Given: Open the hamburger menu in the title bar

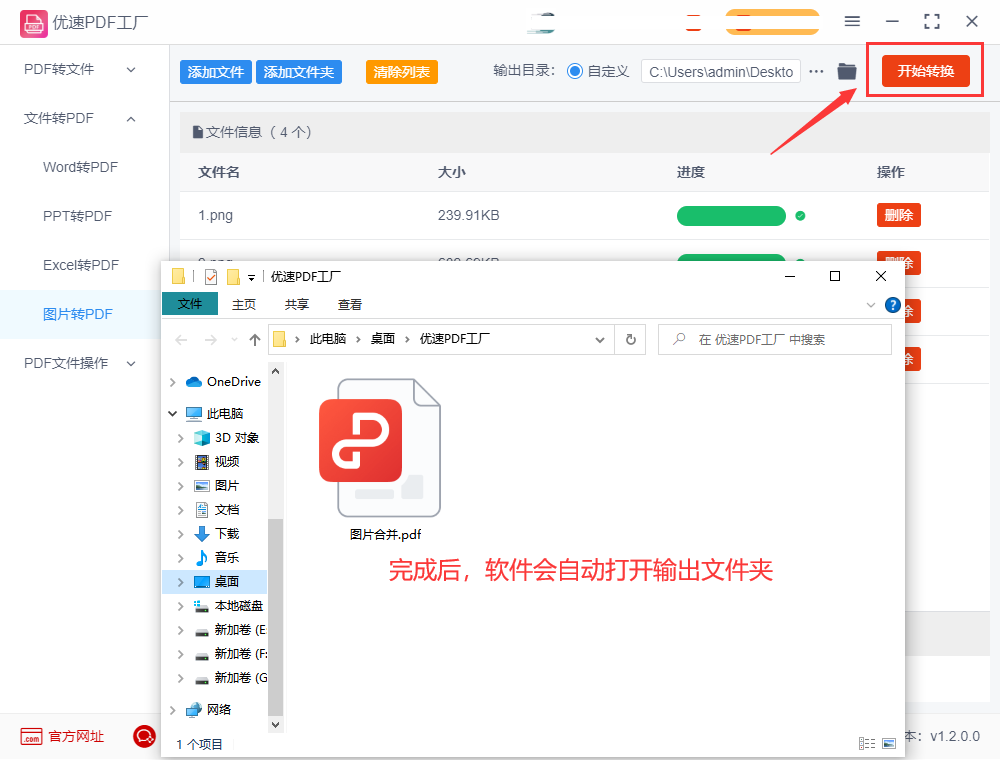Looking at the screenshot, I should click(852, 22).
